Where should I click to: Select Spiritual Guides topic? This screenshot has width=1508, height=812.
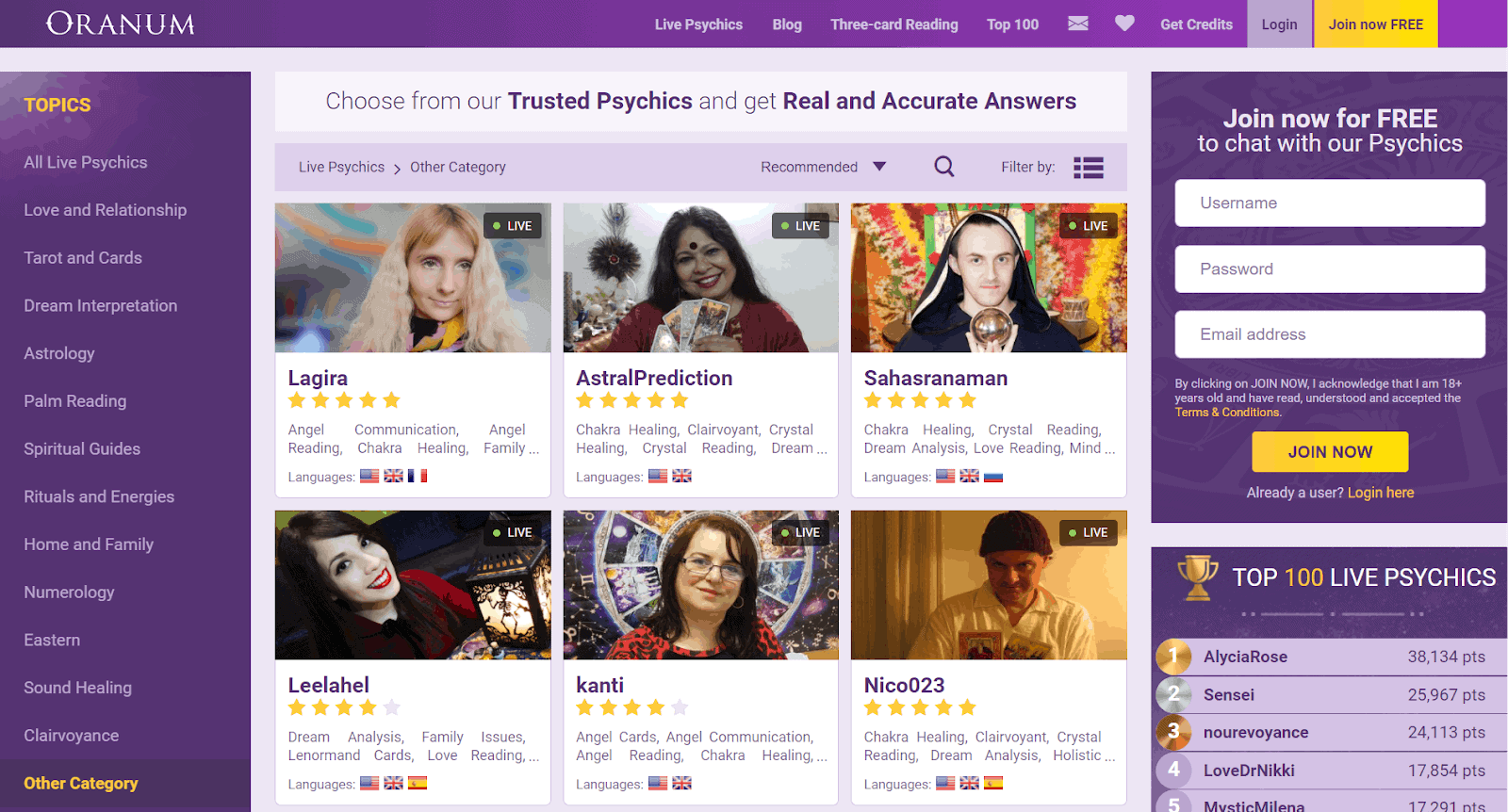click(x=82, y=448)
